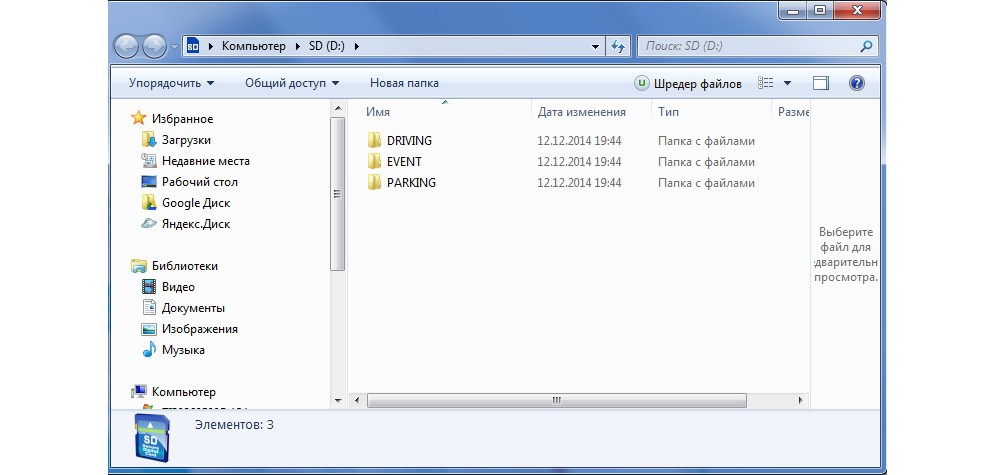Toggle the preview pane icon
The image size is (995, 475).
click(x=821, y=83)
